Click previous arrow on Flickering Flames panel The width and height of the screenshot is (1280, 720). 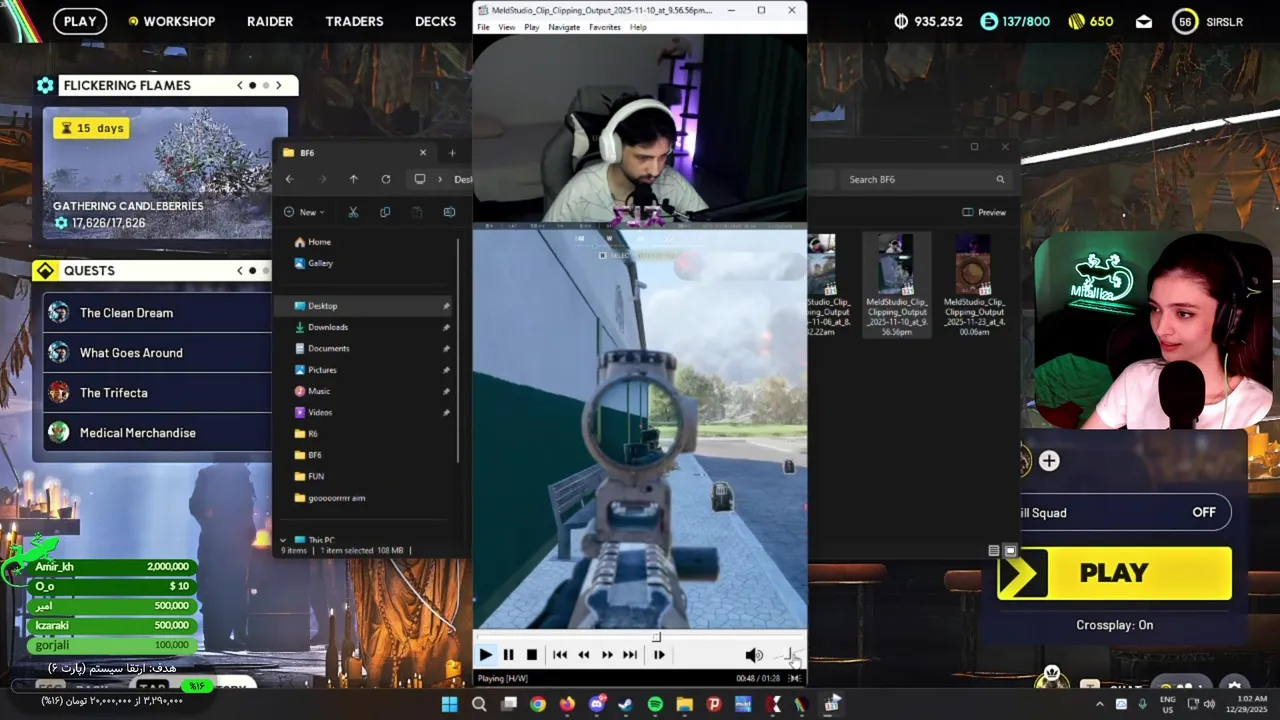[x=240, y=86]
